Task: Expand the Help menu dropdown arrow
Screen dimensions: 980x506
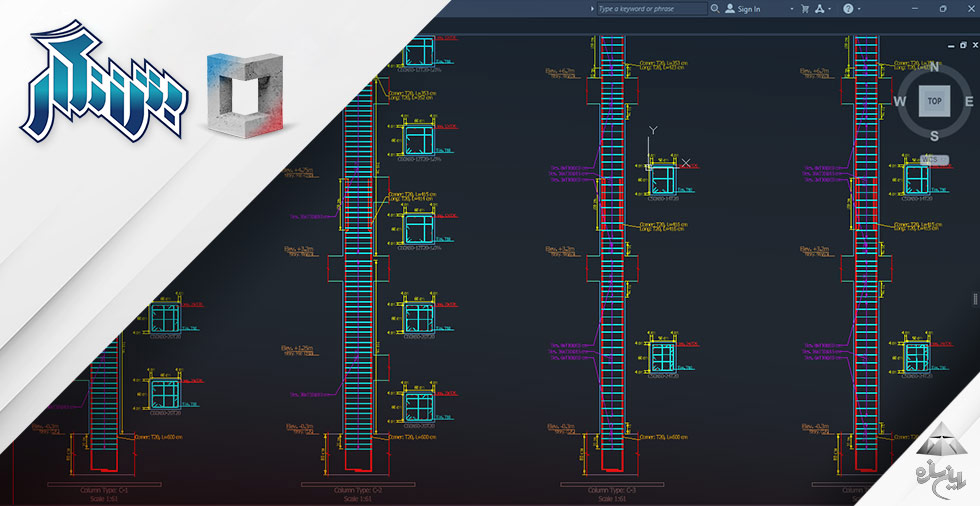Action: (861, 9)
